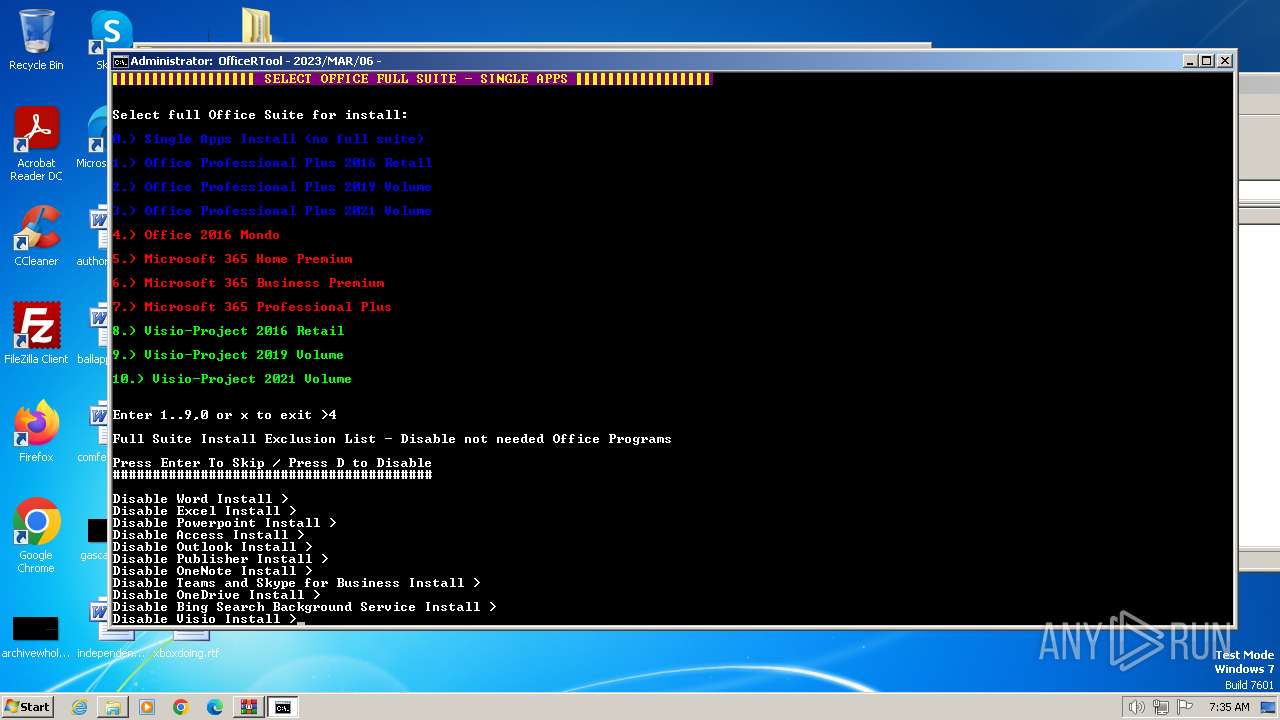Viewport: 1280px width, 720px height.
Task: Click 'Office Professional Plus 2019 Volume' line
Action: (272, 187)
